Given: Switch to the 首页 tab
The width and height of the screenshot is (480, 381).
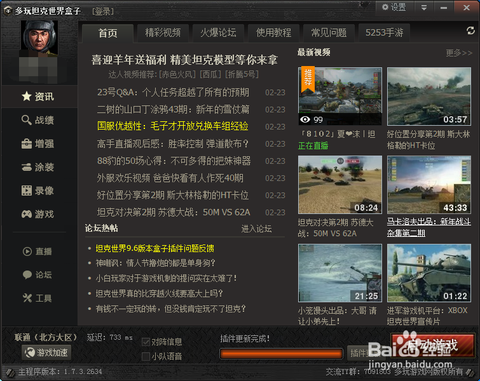Looking at the screenshot, I should pyautogui.click(x=108, y=33).
